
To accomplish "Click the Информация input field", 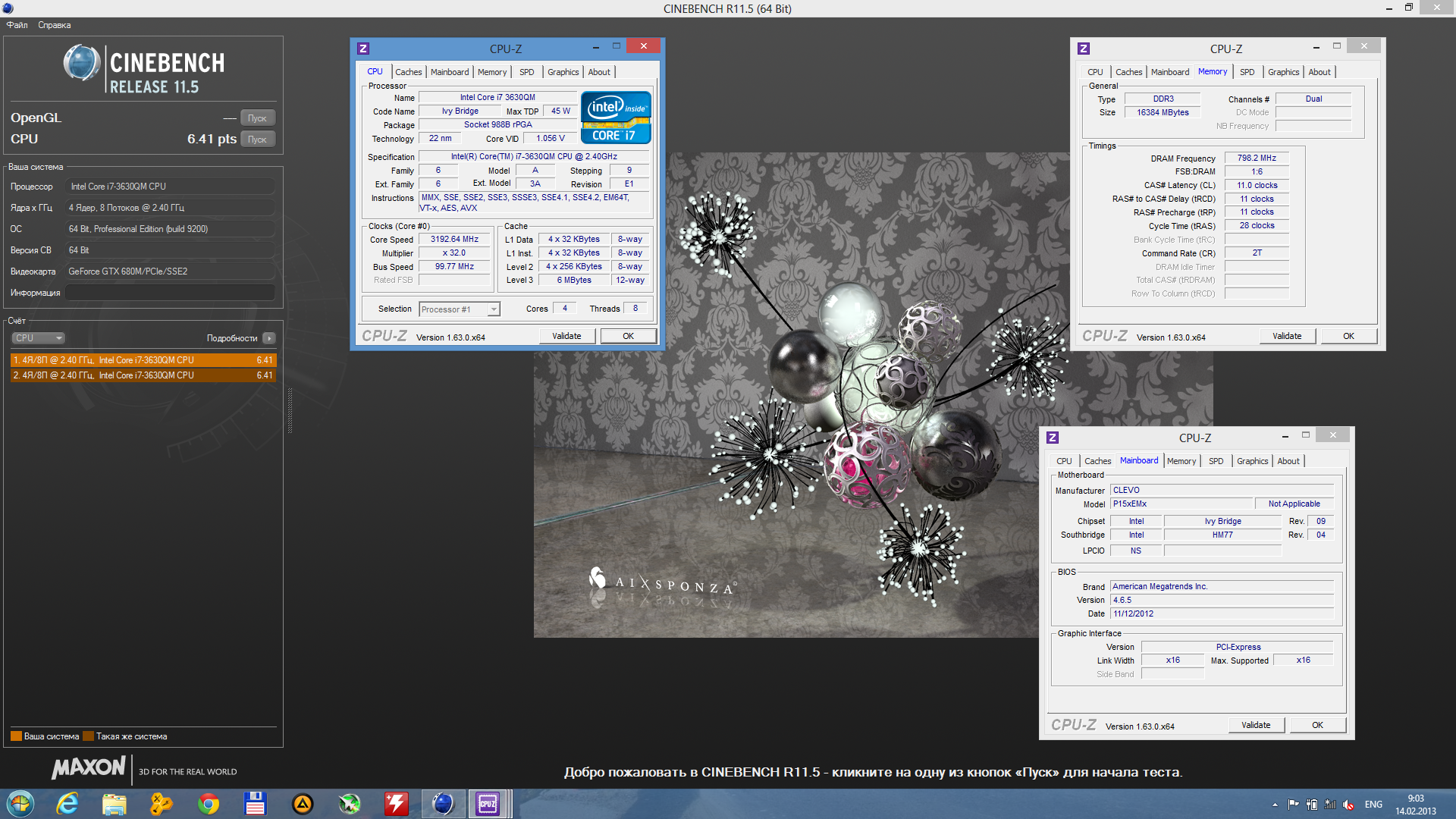I will (170, 293).
